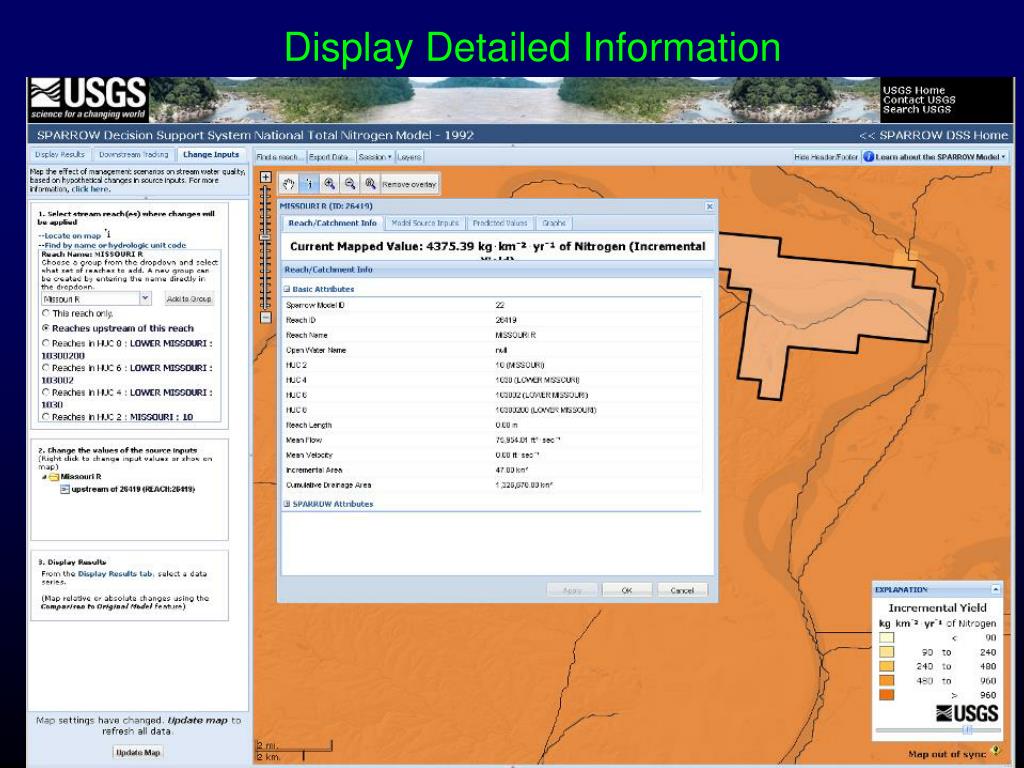1024x768 pixels.
Task: Open the Search USGS link
Action: (917, 109)
